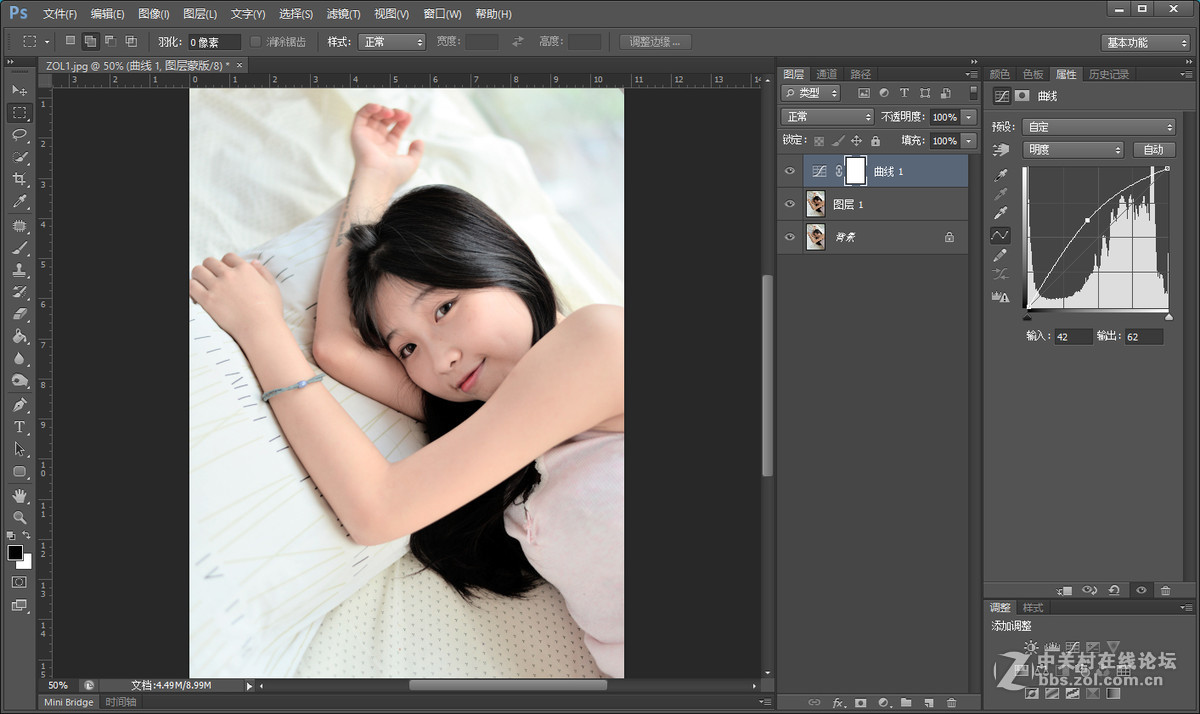Screen dimensions: 1200x714
Task: Select the Spot Healing Brush tool
Action: (19, 226)
